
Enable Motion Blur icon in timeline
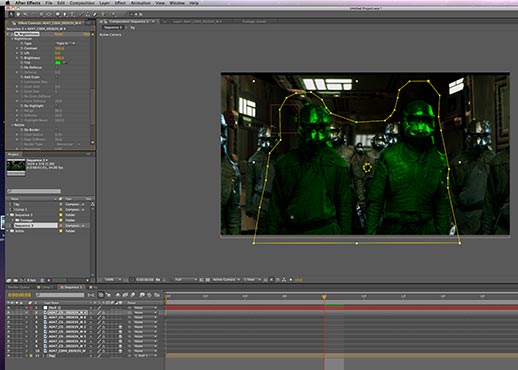pos(132,295)
